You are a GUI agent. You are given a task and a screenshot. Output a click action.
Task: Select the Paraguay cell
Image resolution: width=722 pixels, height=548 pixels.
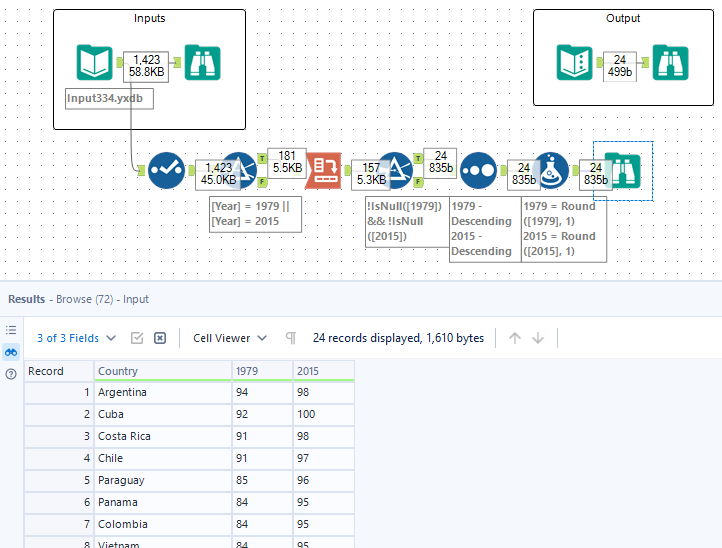pos(163,480)
